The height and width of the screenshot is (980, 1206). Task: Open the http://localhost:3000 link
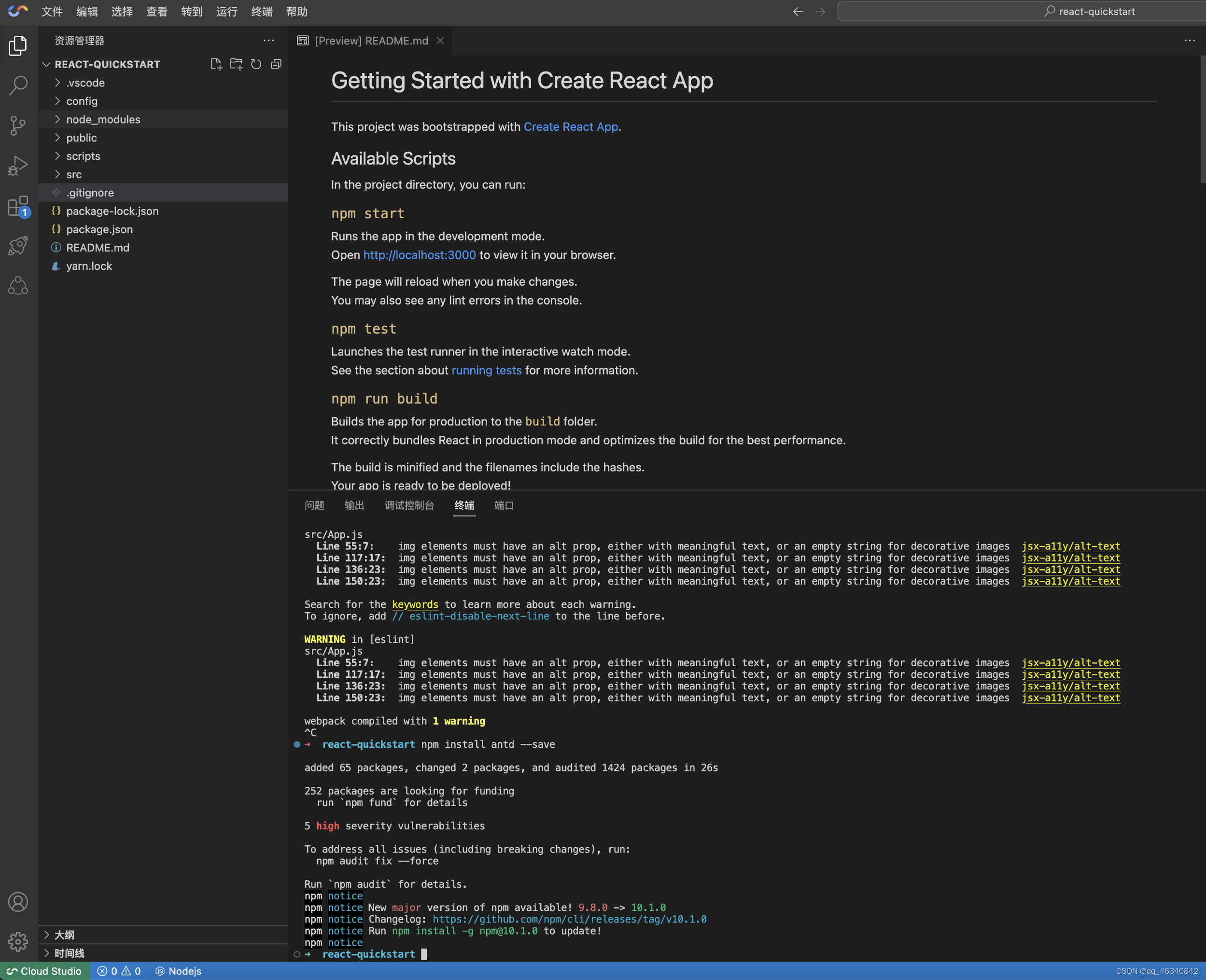click(x=420, y=254)
